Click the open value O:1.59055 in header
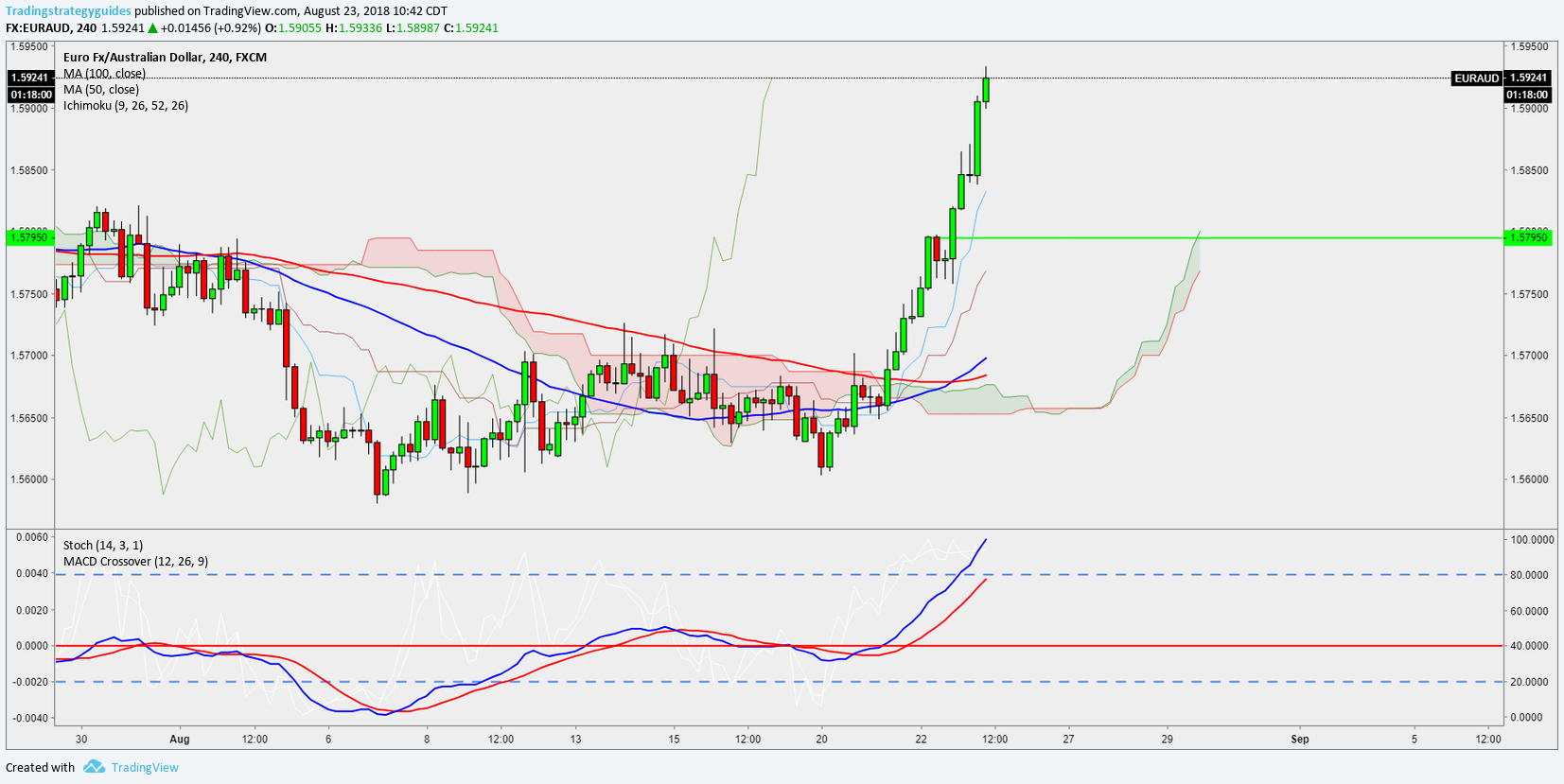1564x784 pixels. tap(292, 28)
